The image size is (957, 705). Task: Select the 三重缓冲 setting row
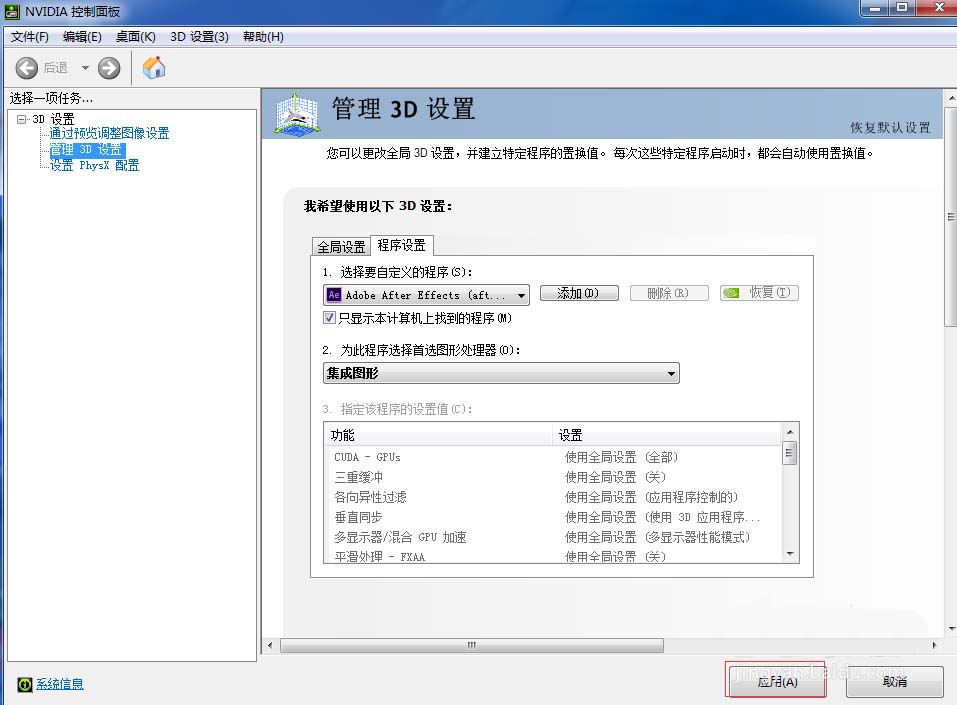552,477
